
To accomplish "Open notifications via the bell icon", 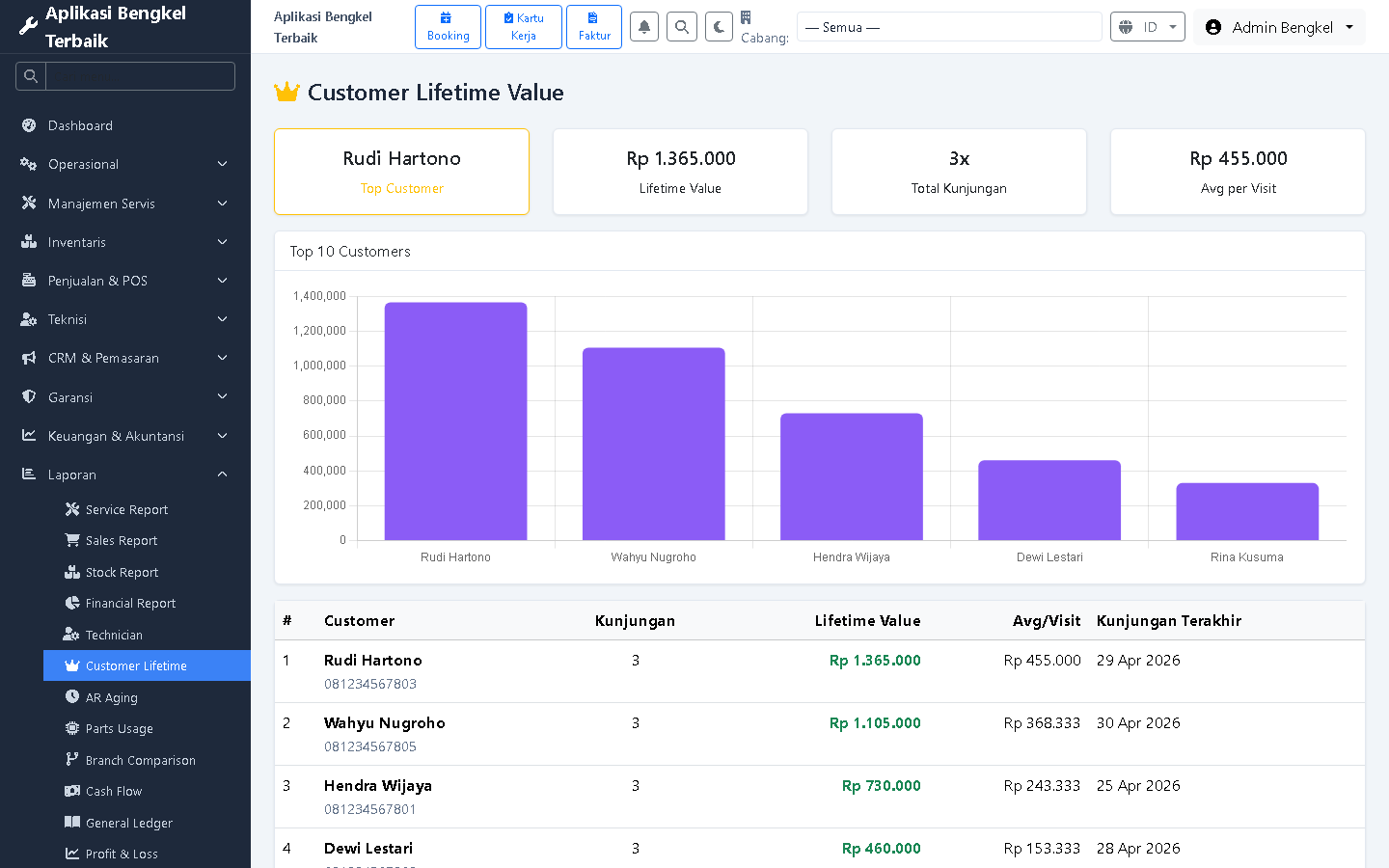I will 644,27.
